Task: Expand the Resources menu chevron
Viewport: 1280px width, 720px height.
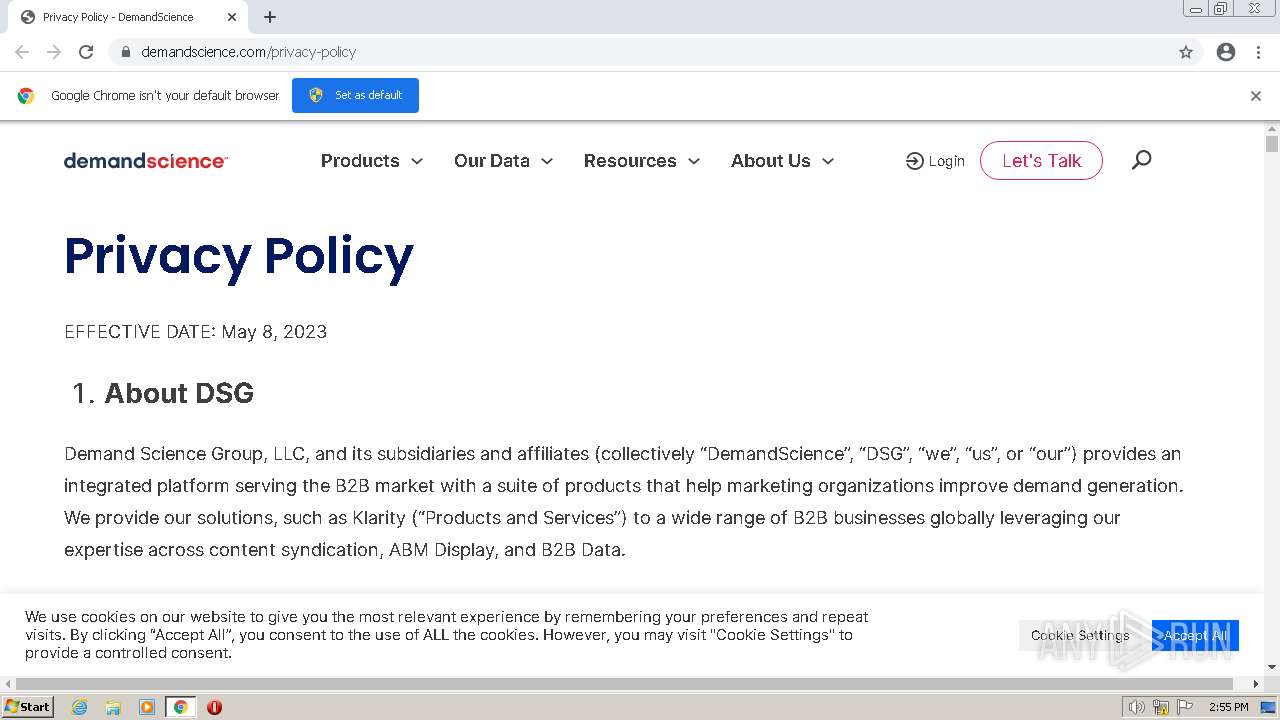Action: pos(694,161)
